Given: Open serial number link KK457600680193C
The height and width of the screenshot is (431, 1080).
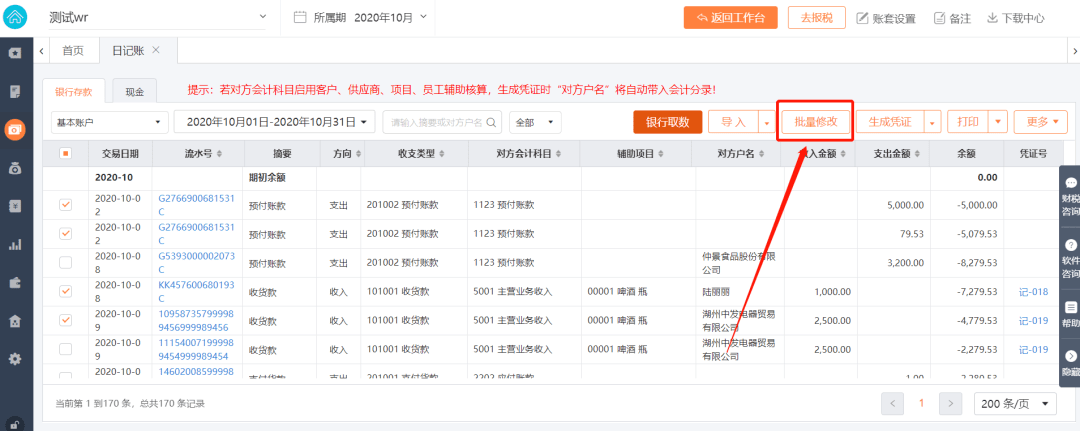Looking at the screenshot, I should tap(196, 292).
